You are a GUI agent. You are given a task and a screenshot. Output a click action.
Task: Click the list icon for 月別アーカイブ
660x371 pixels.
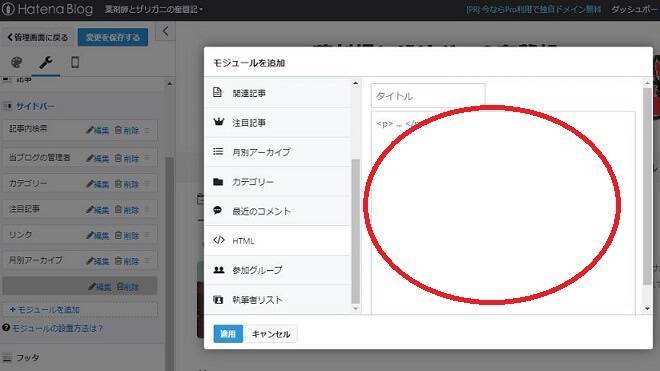click(218, 151)
